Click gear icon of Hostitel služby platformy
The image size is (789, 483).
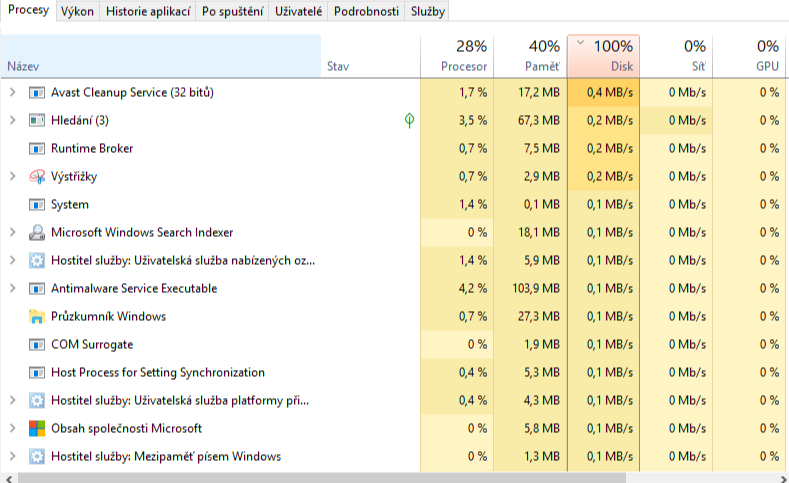click(x=37, y=400)
